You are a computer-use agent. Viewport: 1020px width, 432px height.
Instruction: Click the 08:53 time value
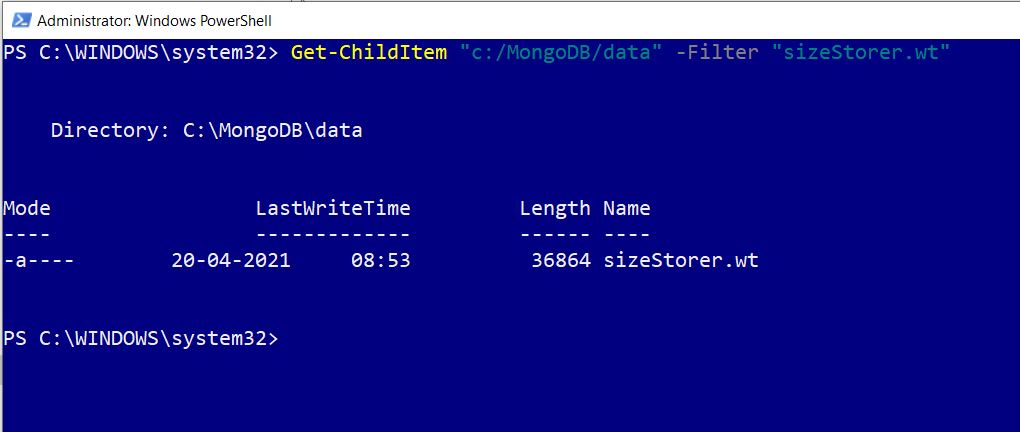click(380, 260)
